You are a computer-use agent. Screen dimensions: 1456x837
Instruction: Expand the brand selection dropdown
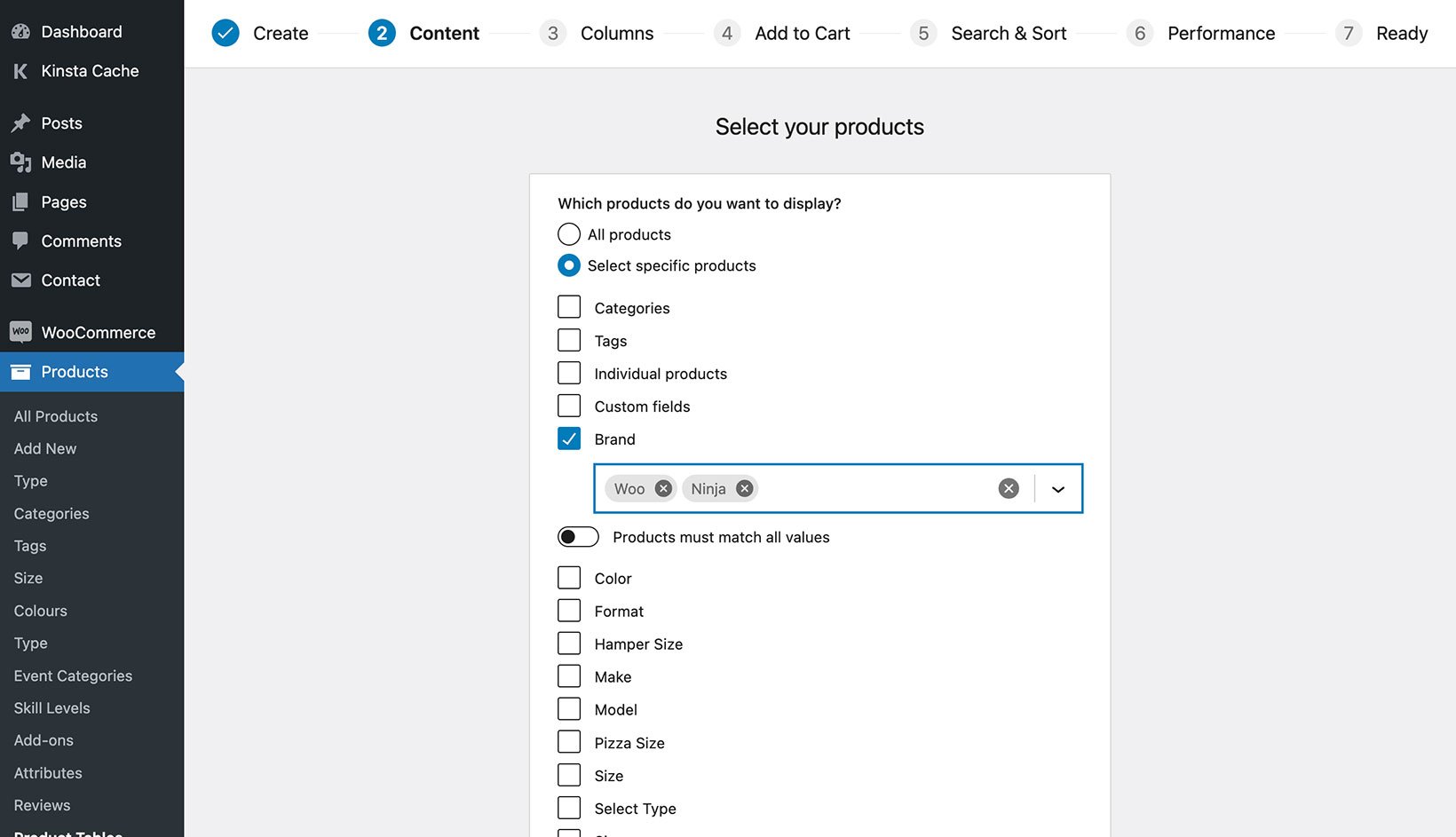click(1058, 488)
